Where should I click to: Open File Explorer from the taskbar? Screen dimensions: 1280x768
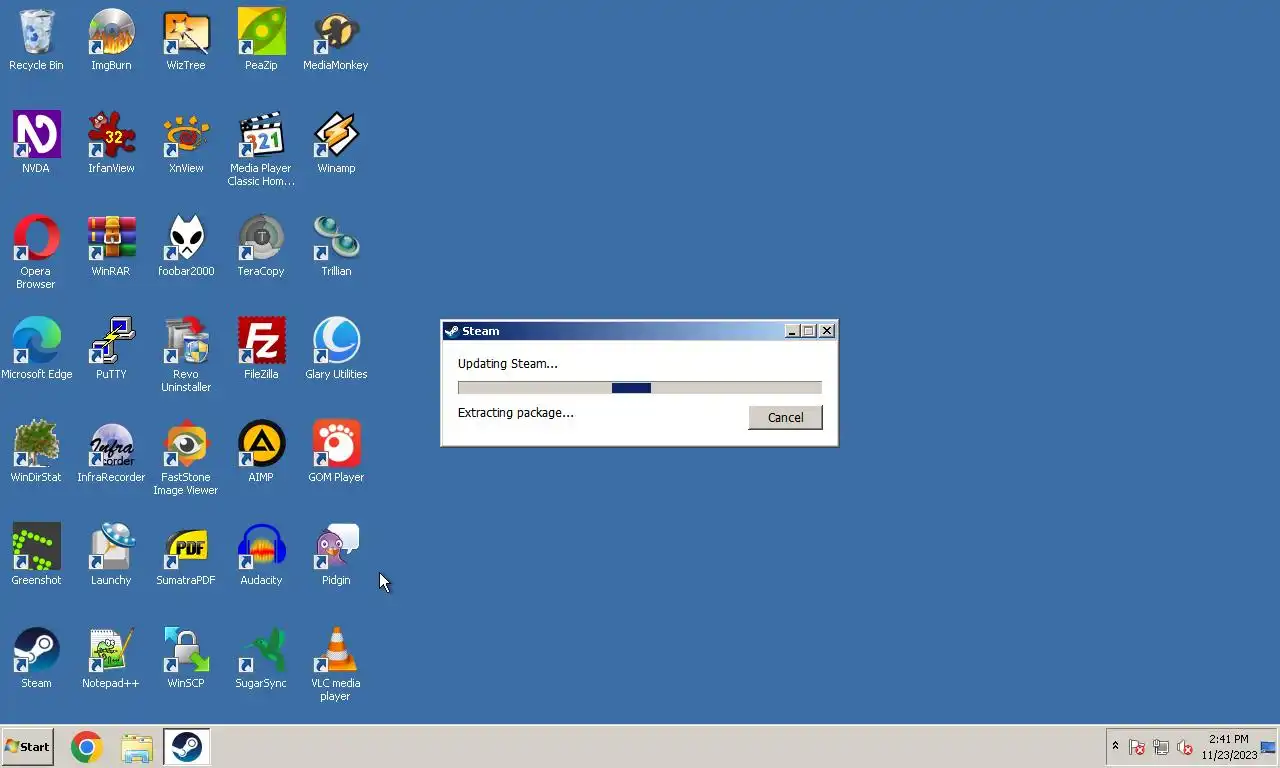click(x=137, y=747)
